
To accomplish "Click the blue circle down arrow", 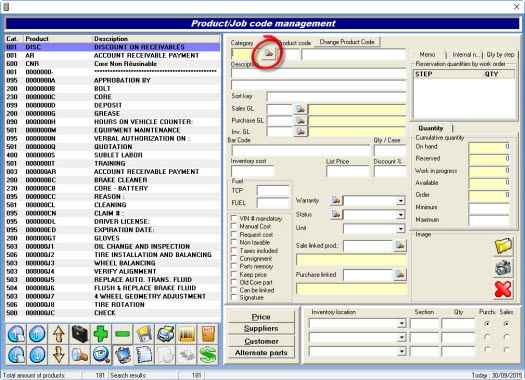I will click(38, 355).
